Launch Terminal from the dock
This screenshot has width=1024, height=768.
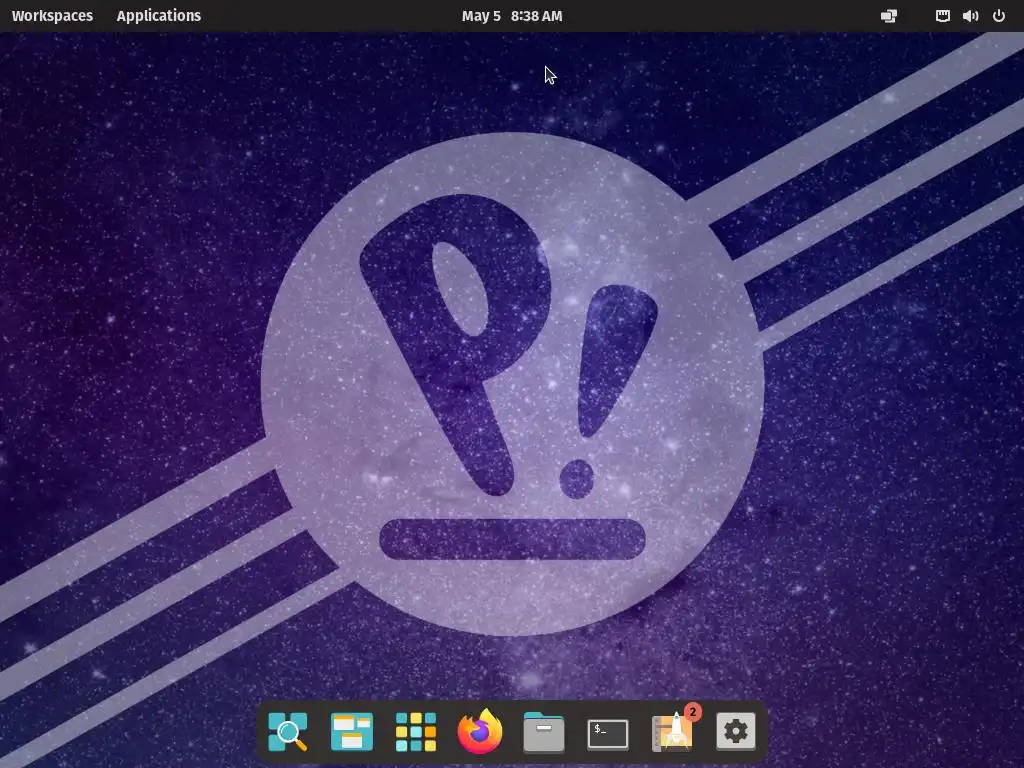click(607, 734)
